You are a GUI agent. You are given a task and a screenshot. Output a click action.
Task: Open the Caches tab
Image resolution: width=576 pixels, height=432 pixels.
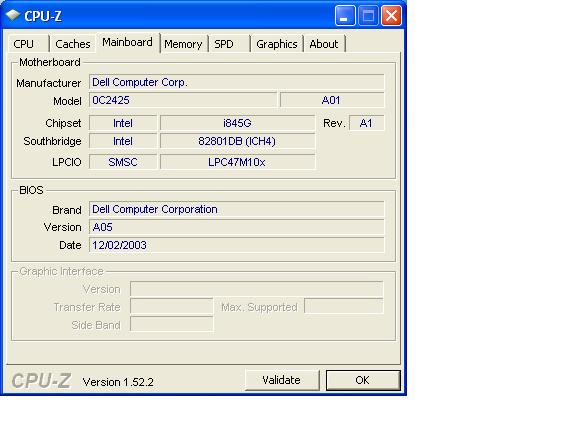pyautogui.click(x=72, y=44)
